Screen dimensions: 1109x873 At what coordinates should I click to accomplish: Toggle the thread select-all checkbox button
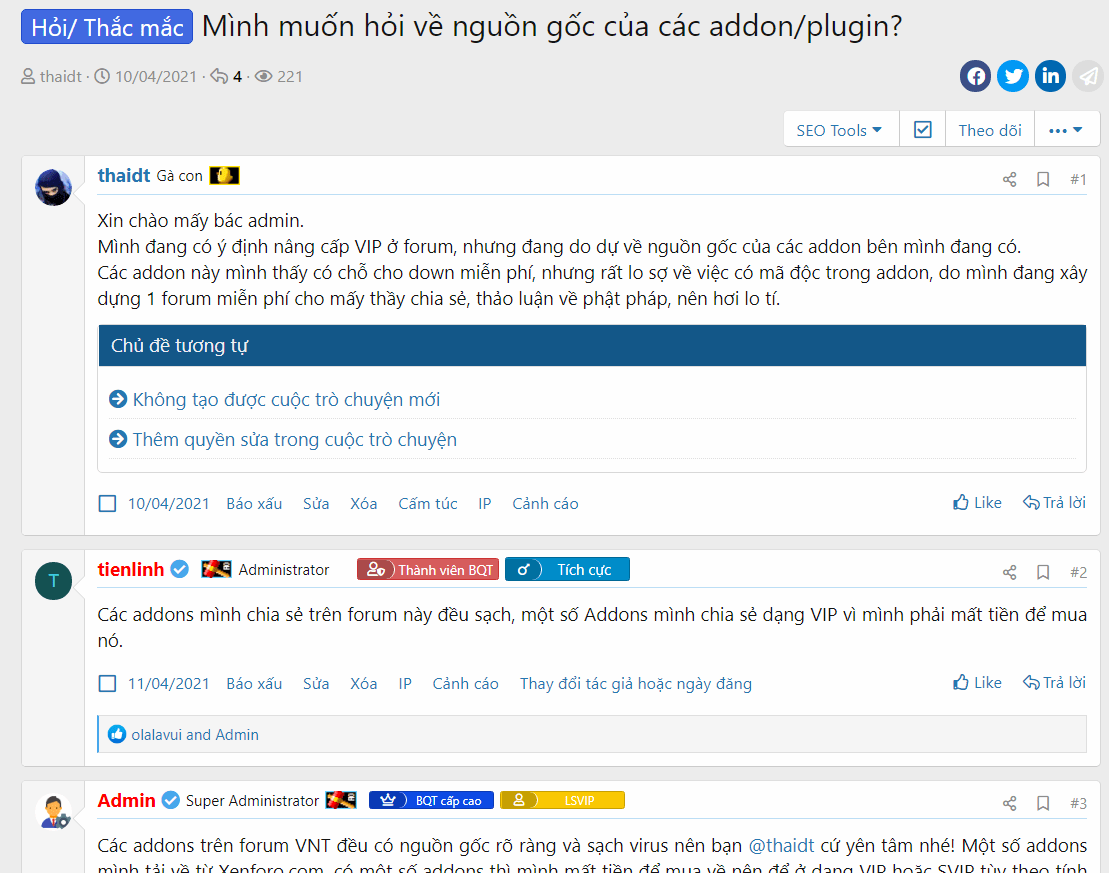point(922,130)
